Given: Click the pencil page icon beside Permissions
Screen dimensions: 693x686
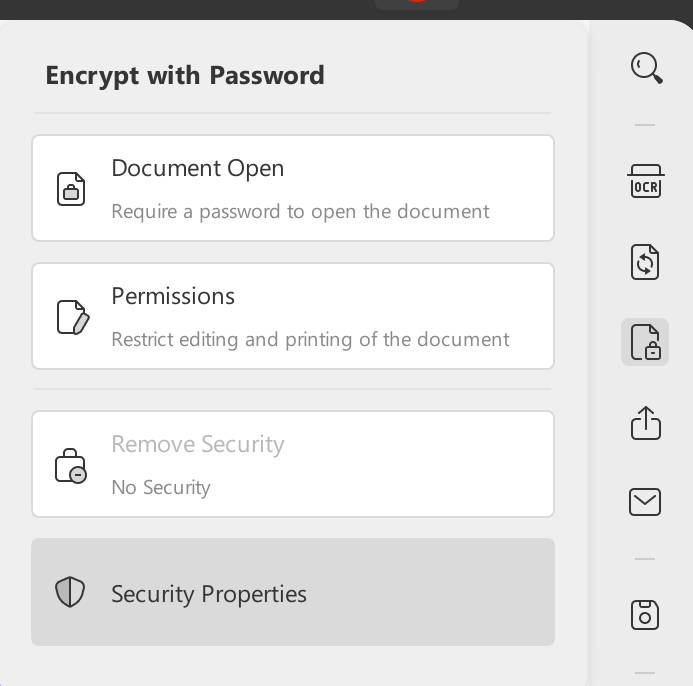Looking at the screenshot, I should (72, 317).
